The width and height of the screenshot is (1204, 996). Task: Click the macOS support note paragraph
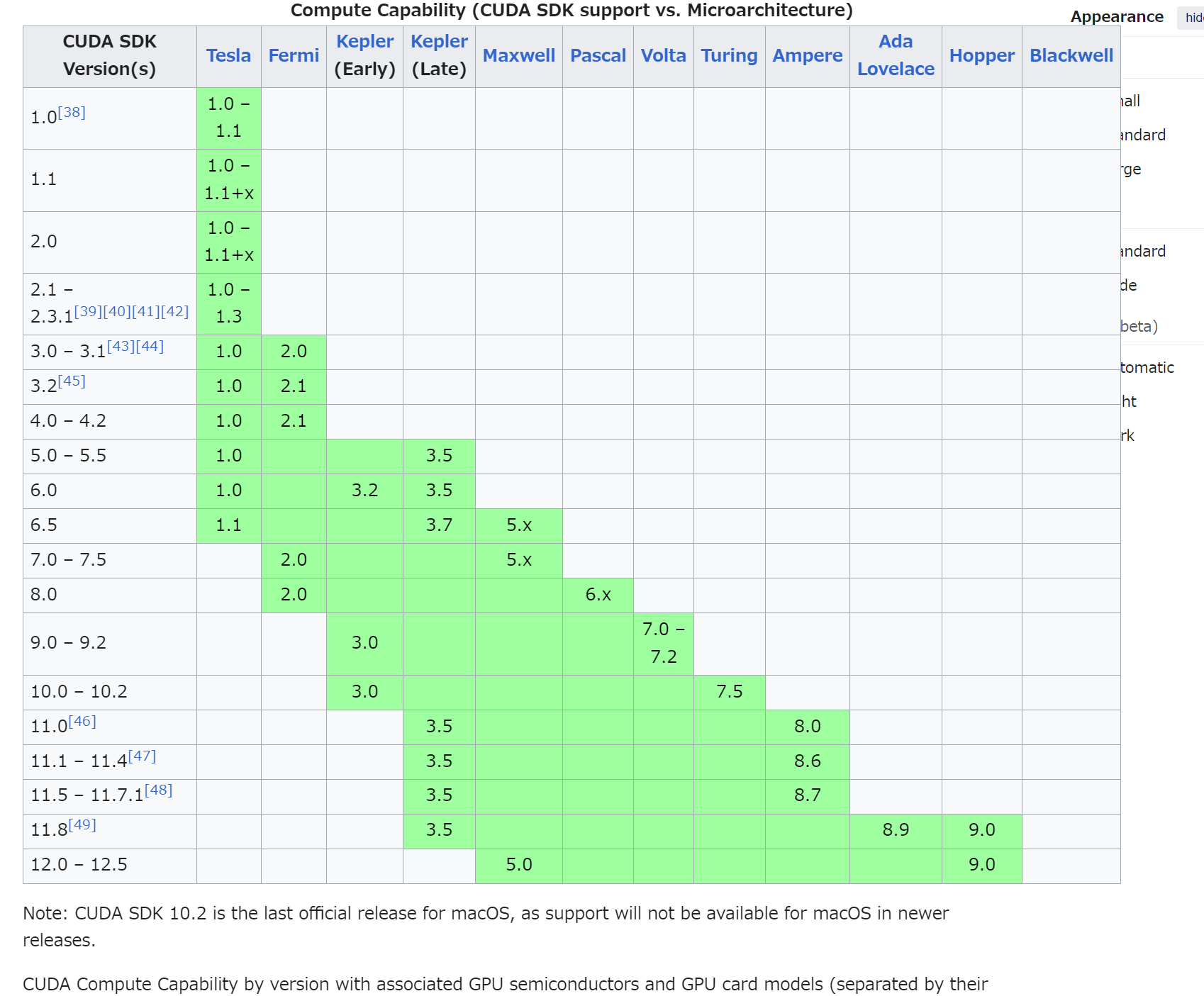pyautogui.click(x=486, y=927)
